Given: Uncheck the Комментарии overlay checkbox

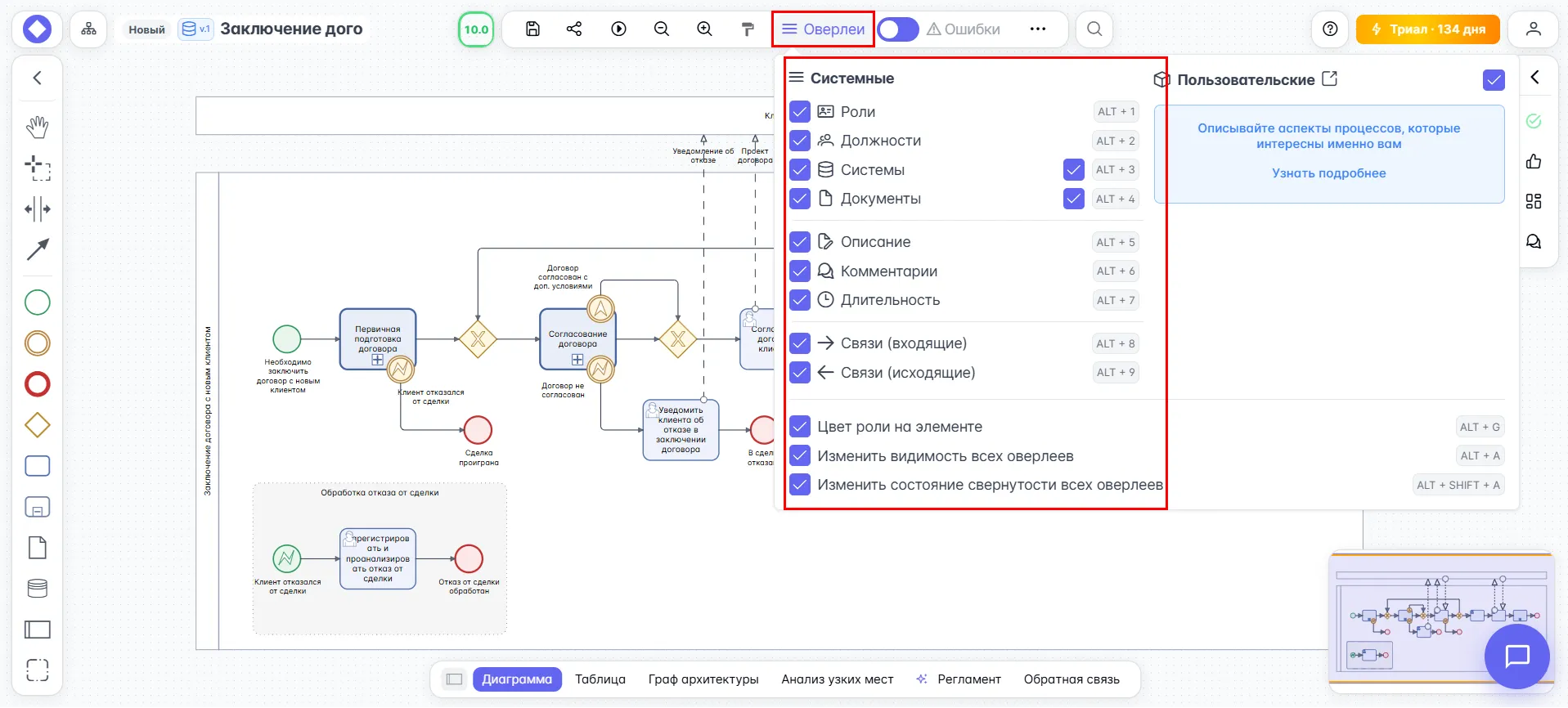Looking at the screenshot, I should coord(800,271).
